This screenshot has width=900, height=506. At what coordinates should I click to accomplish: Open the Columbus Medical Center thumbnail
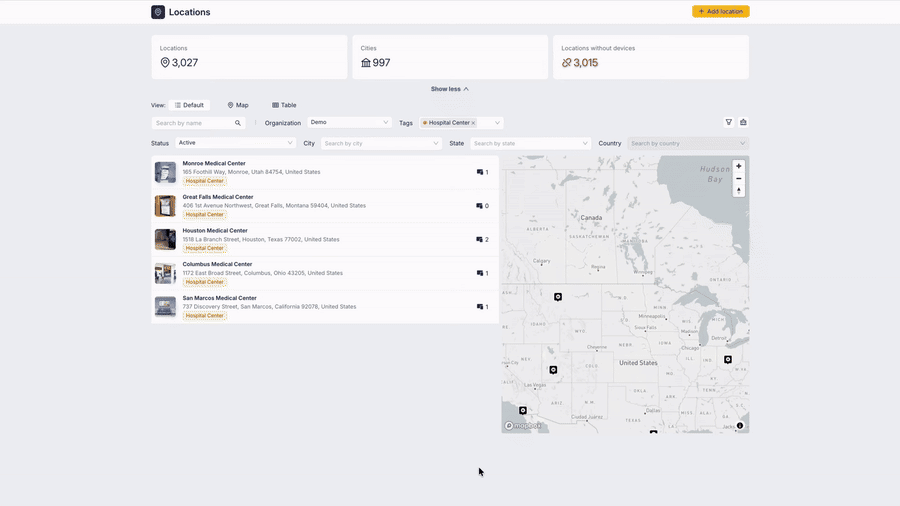tap(165, 273)
